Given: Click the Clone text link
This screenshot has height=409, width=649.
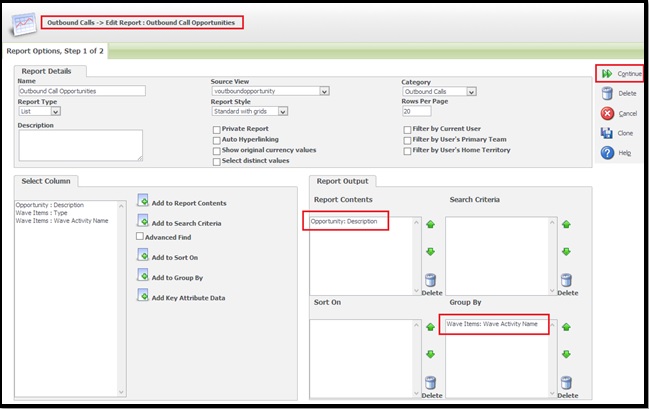Looking at the screenshot, I should tap(625, 133).
